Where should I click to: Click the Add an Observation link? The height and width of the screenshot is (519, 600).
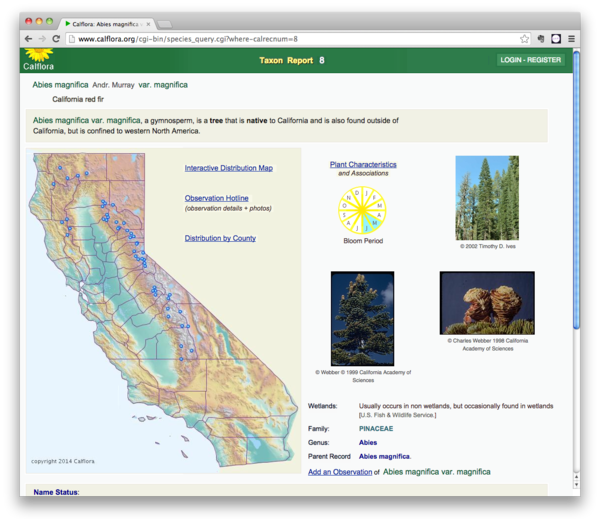click(x=340, y=472)
